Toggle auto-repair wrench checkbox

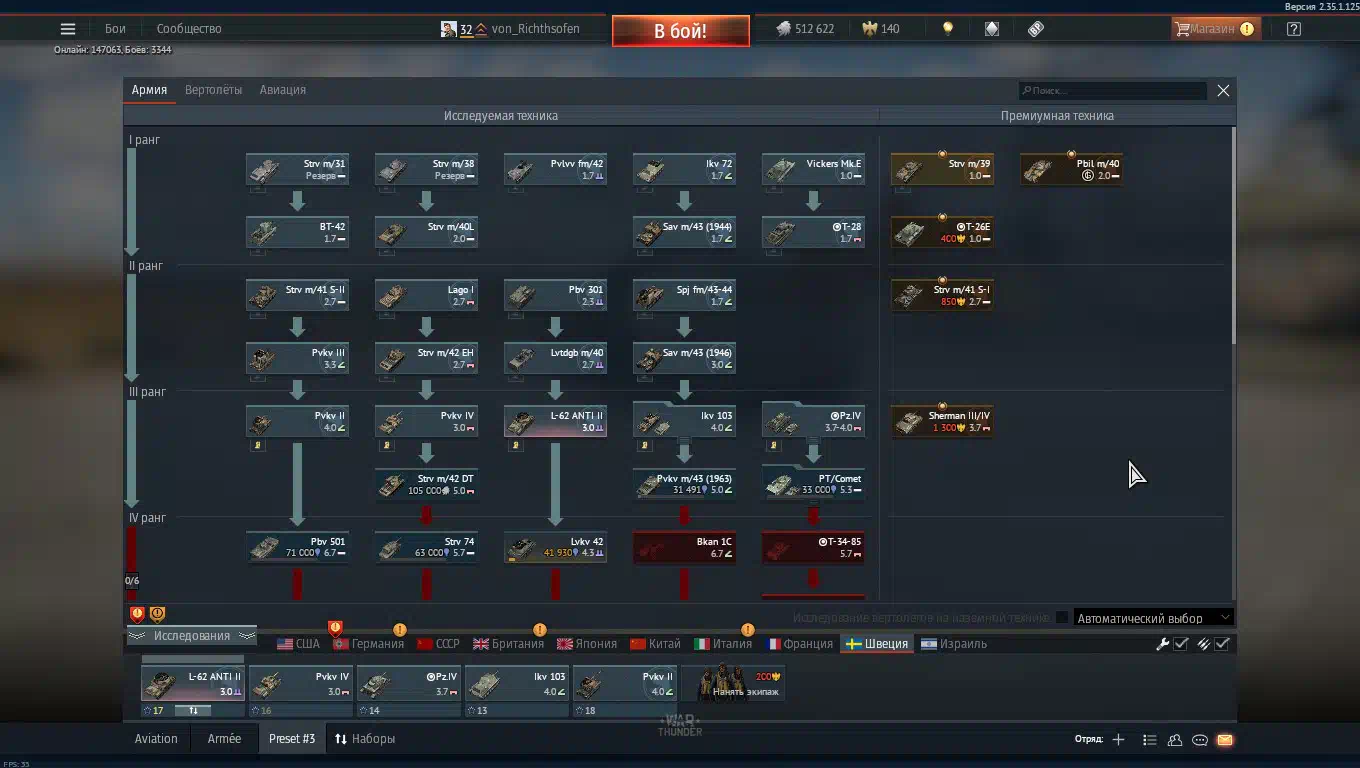tap(1181, 644)
